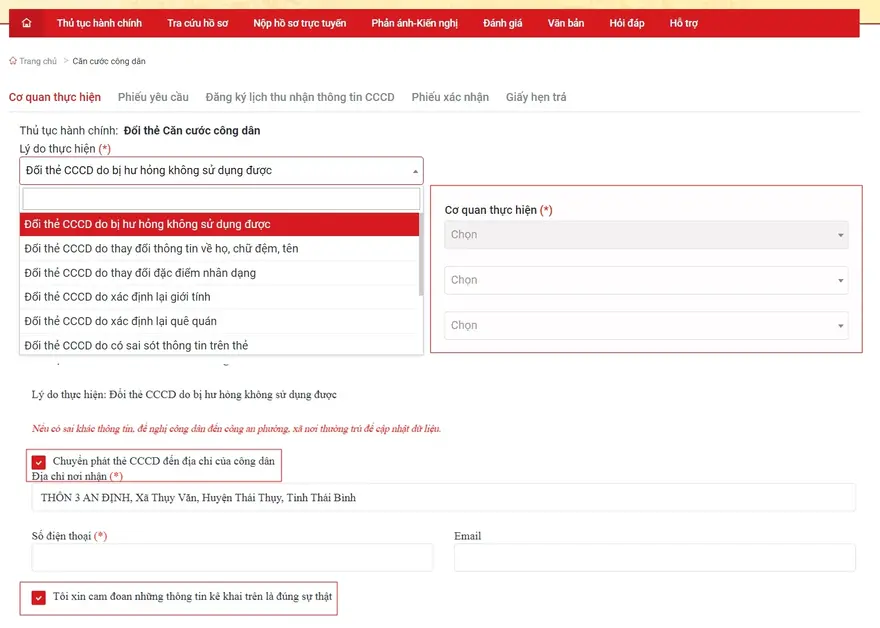
Task: Expand the second Chọn dropdown under Cơ quan thực hiện
Action: tap(647, 280)
